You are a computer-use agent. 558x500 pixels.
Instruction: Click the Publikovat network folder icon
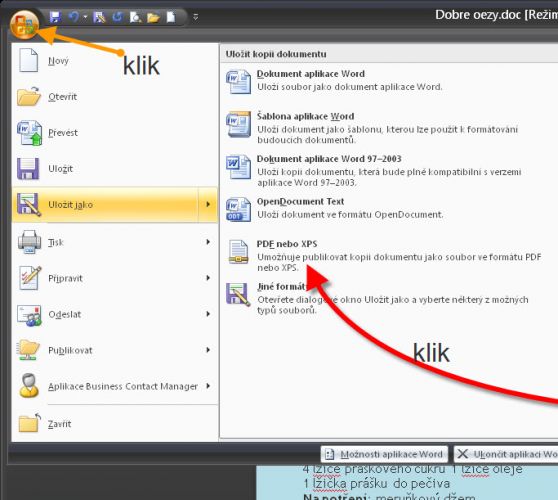point(28,350)
